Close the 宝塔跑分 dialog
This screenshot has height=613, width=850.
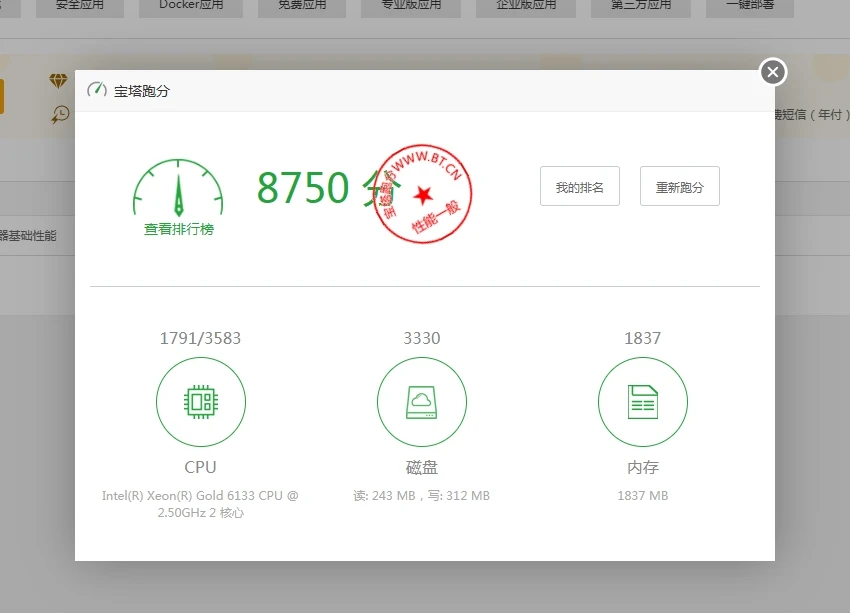772,72
